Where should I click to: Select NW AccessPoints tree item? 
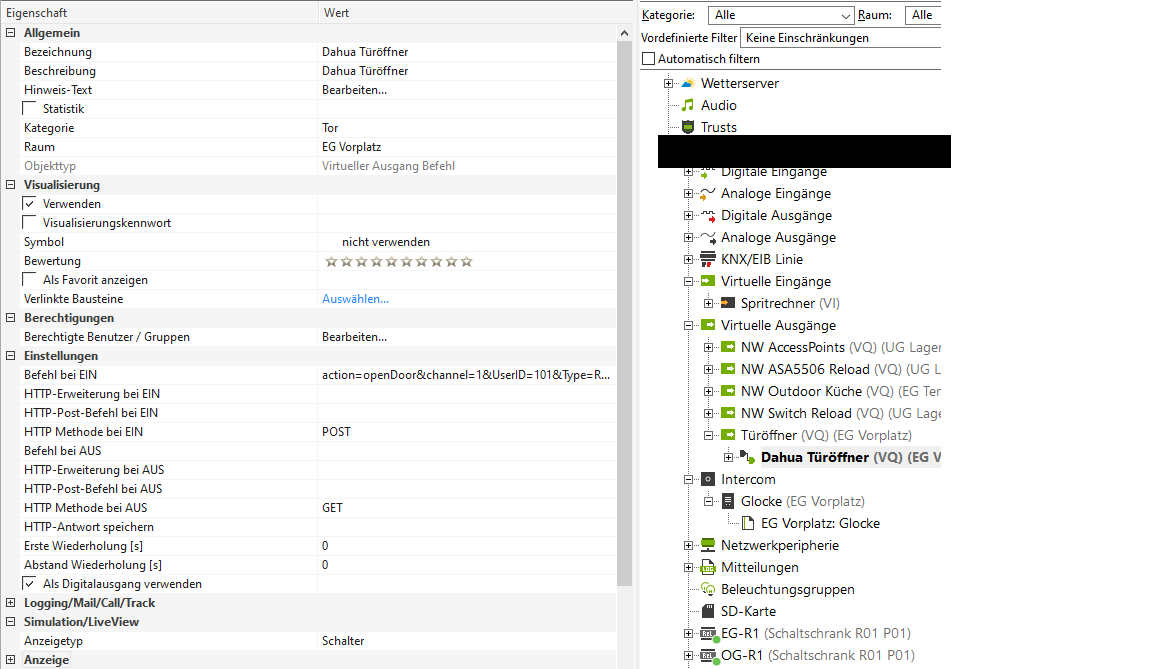[x=792, y=347]
